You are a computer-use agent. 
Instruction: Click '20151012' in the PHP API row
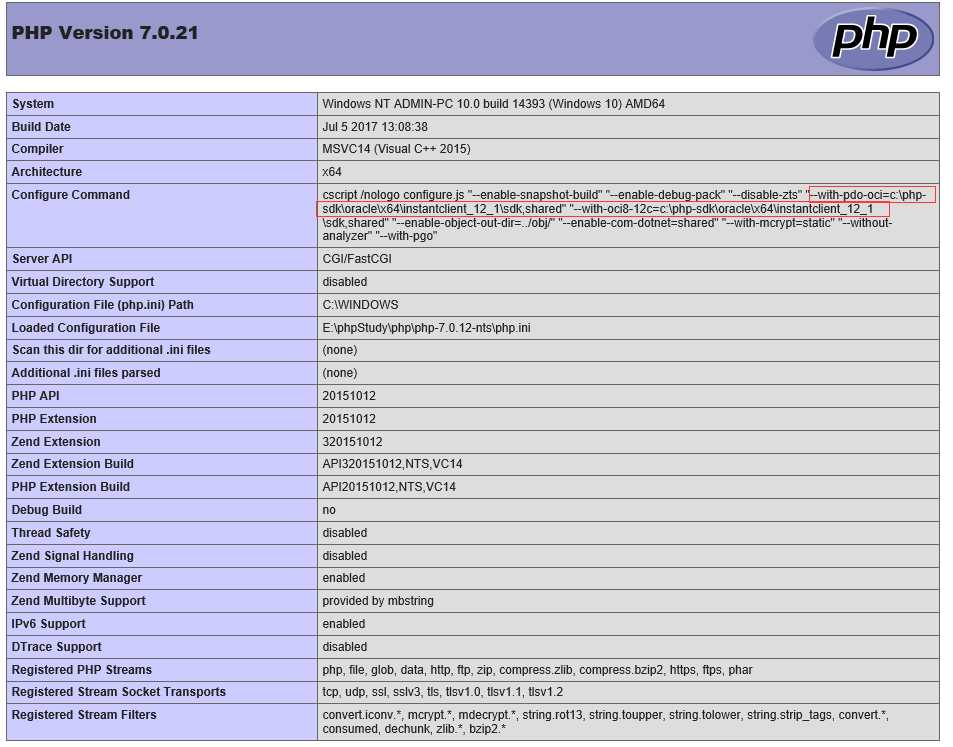(x=349, y=396)
